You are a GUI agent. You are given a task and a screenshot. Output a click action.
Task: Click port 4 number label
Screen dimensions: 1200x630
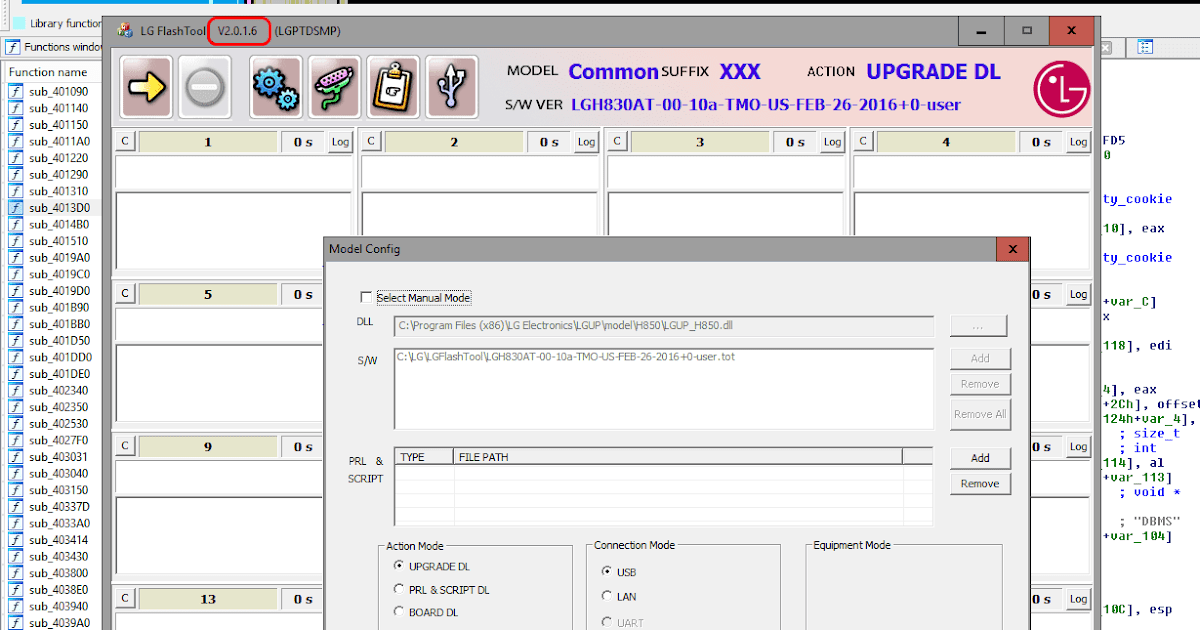(x=946, y=142)
